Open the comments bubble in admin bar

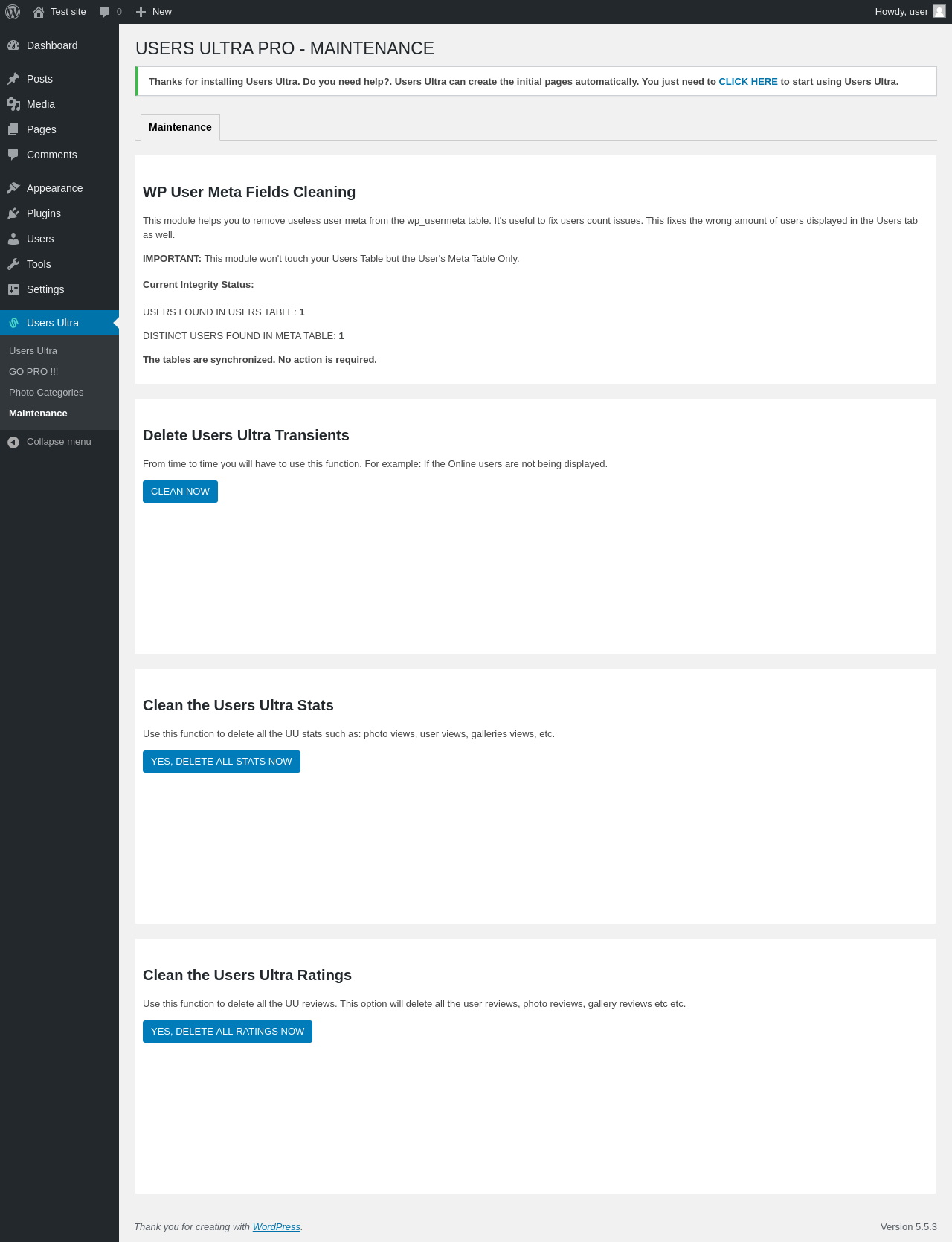[110, 12]
